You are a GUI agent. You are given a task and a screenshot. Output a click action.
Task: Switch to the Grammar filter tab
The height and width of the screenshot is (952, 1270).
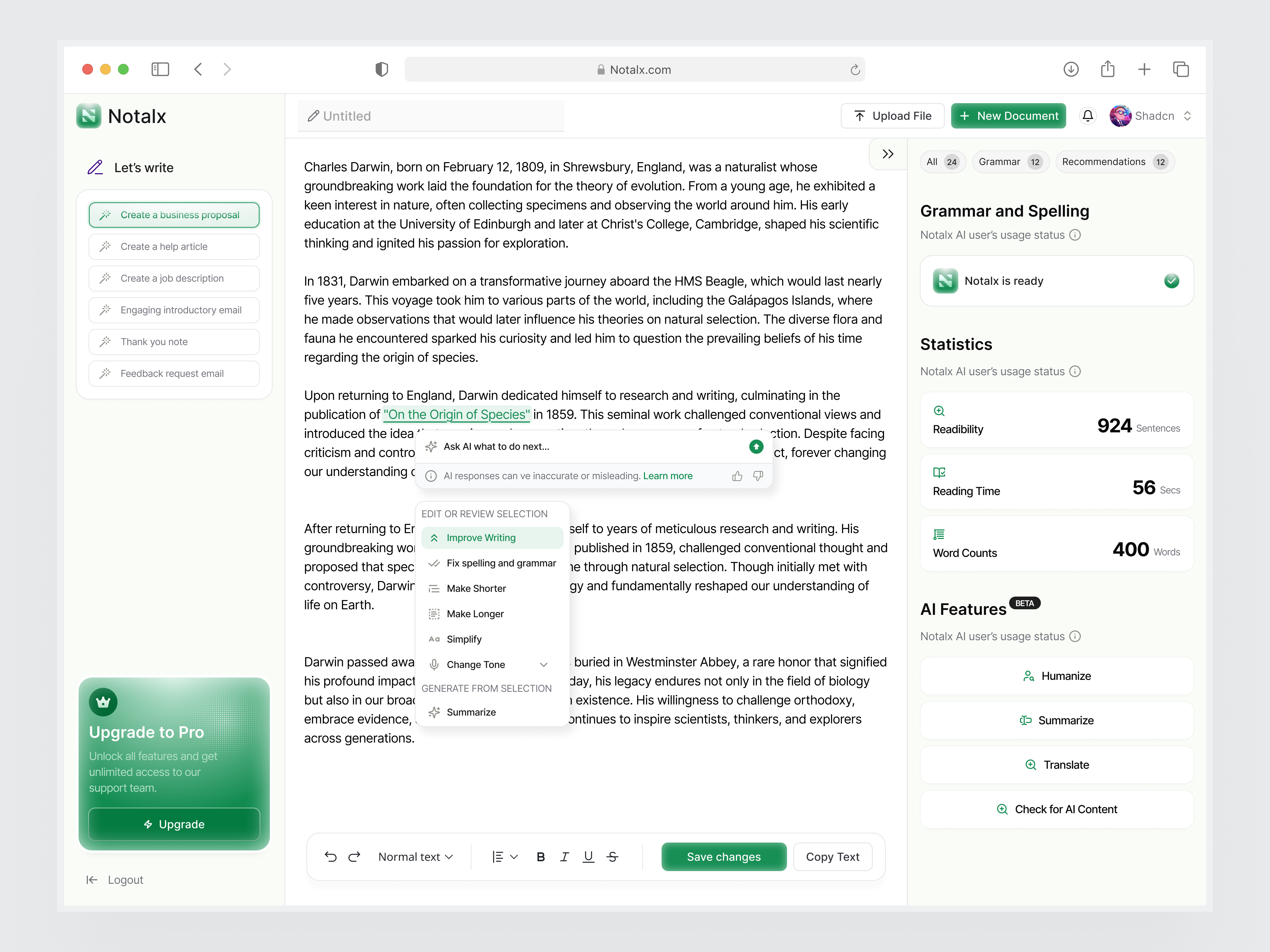click(x=1010, y=161)
